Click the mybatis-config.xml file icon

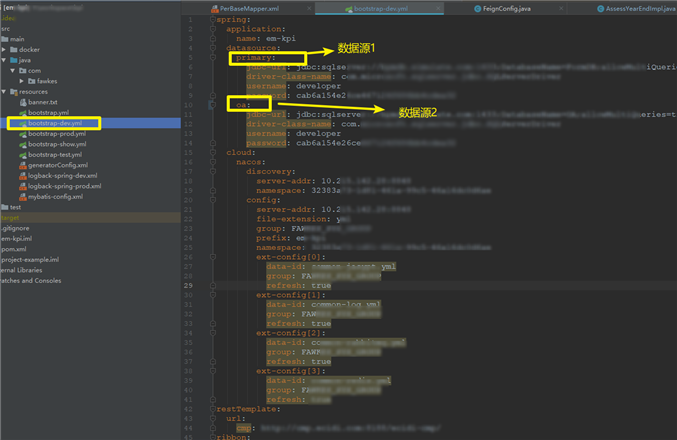23,197
